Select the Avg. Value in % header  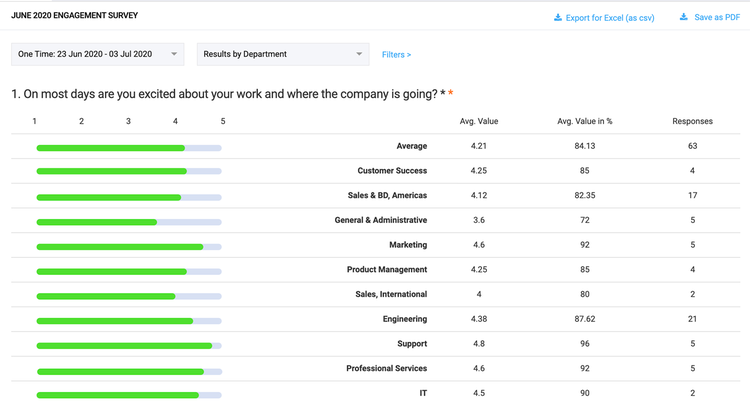pos(584,121)
